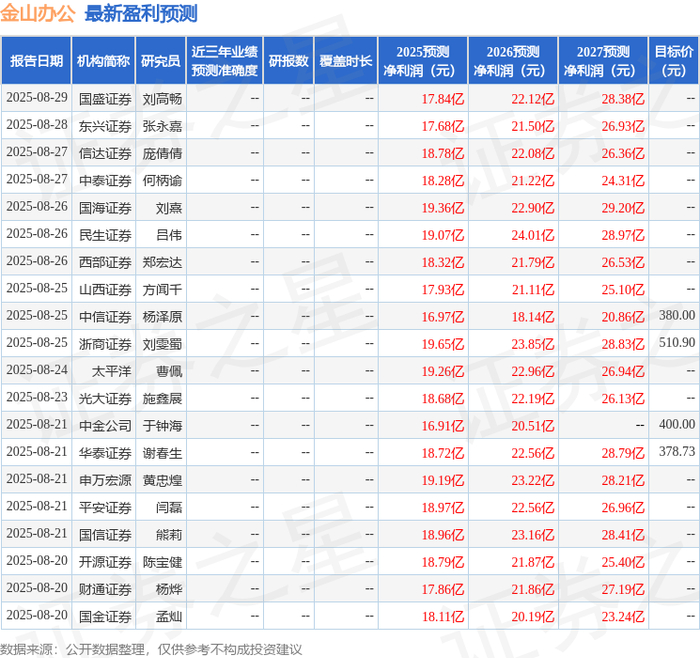
Task: Click the 目标价 column header
Action: [x=674, y=61]
